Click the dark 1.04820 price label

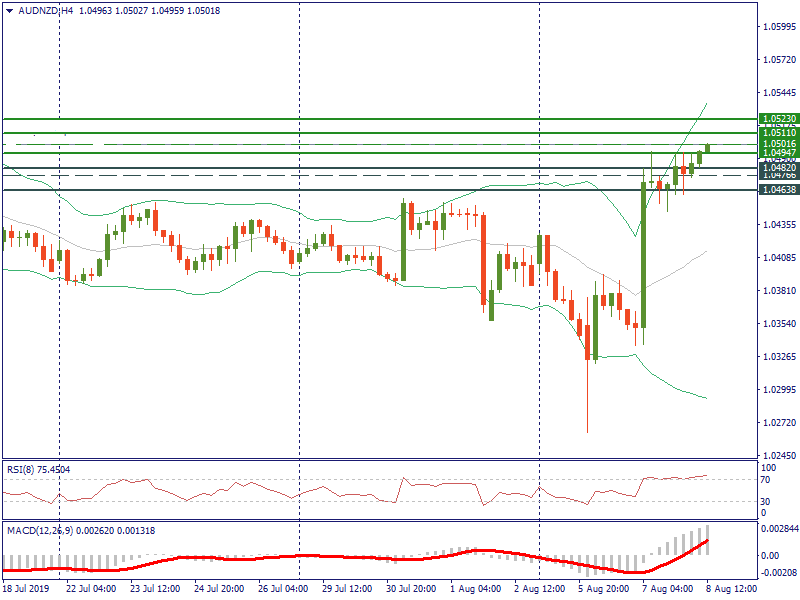click(x=778, y=168)
